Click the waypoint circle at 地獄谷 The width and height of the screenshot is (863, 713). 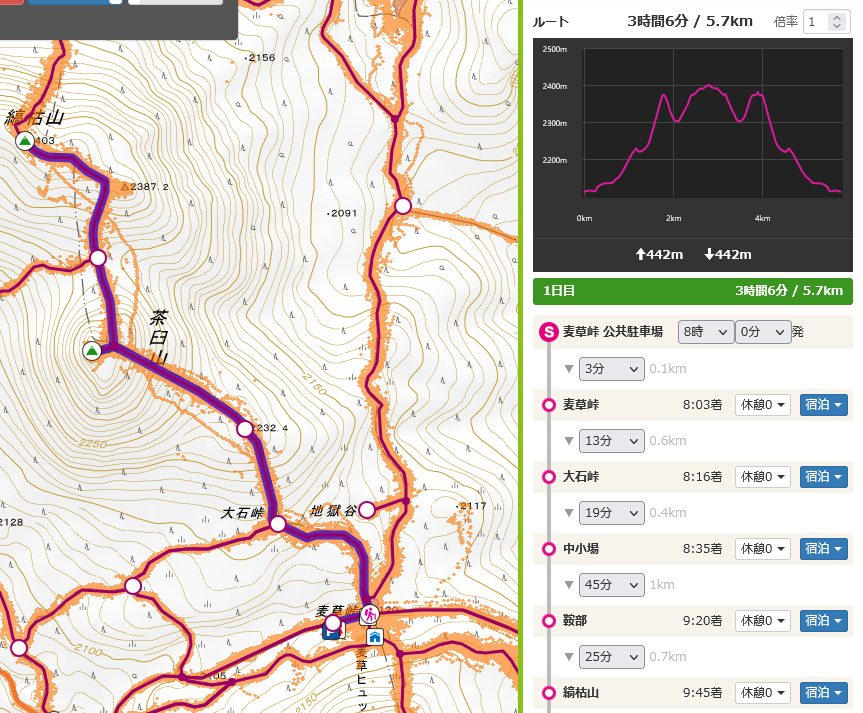(x=366, y=510)
